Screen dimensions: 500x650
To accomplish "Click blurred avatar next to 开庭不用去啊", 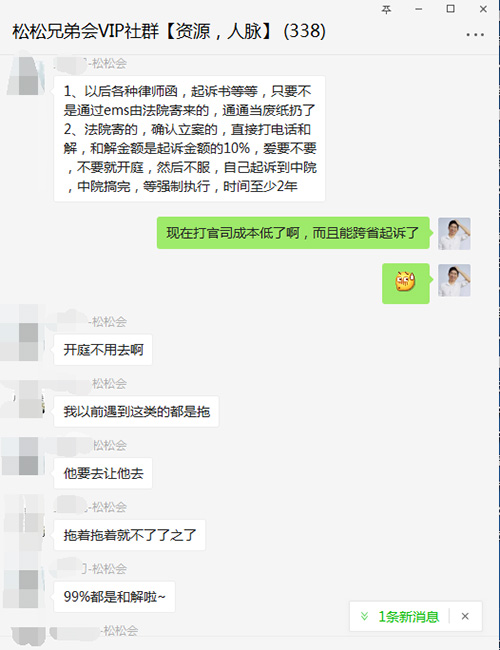I will pos(24,334).
